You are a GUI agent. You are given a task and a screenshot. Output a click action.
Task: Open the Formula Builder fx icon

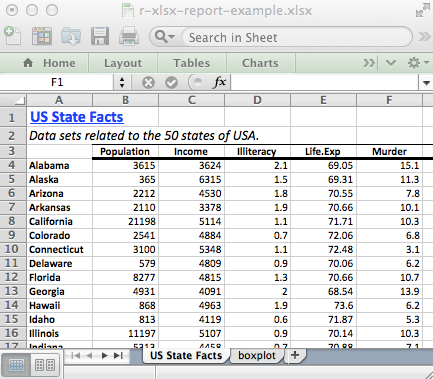coord(219,82)
